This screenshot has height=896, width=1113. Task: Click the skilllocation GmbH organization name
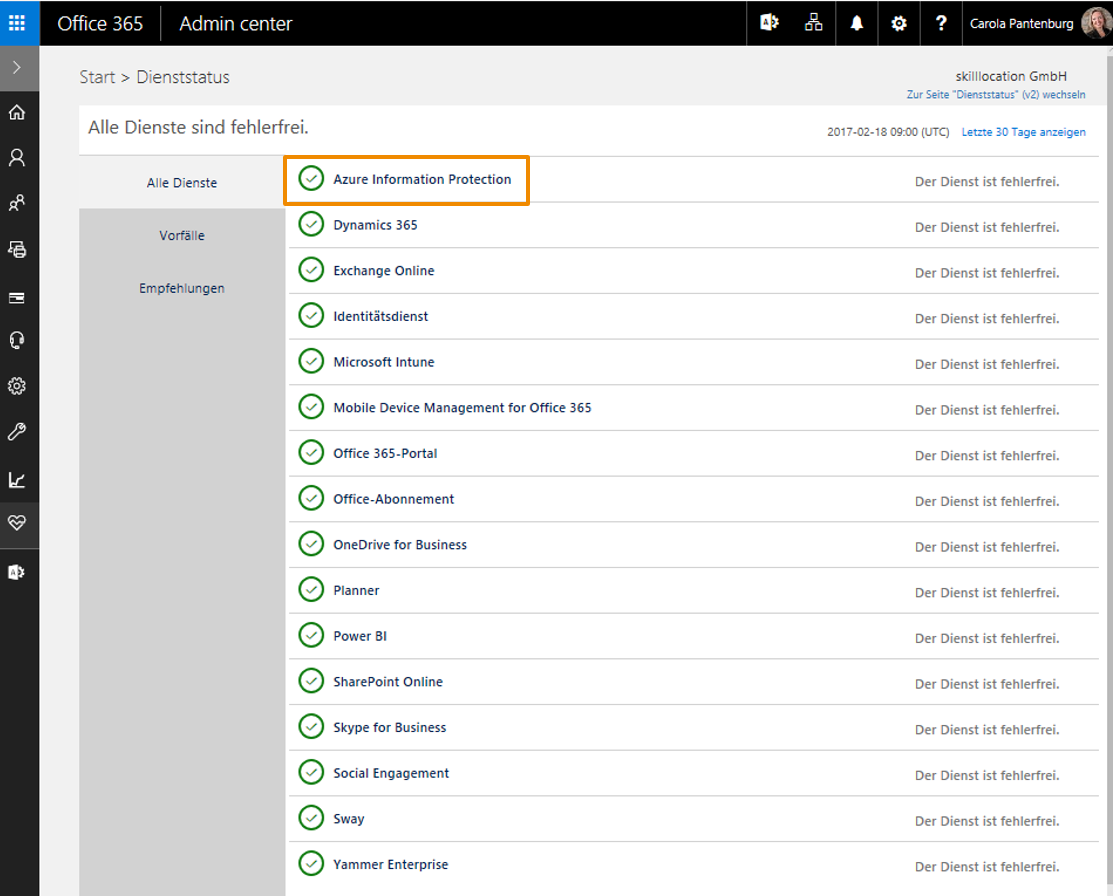1011,76
